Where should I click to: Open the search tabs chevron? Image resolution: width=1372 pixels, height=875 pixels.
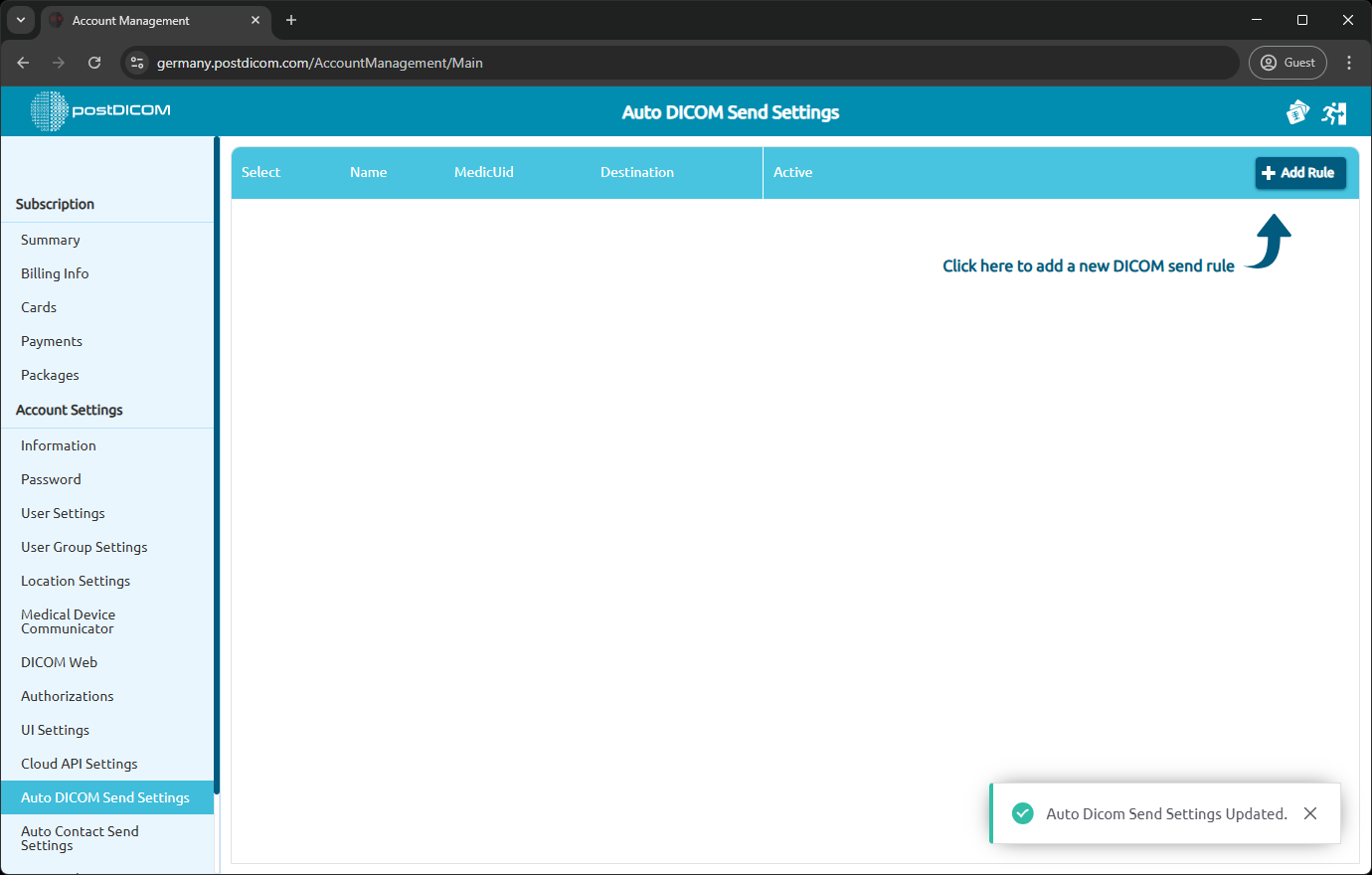[x=21, y=20]
